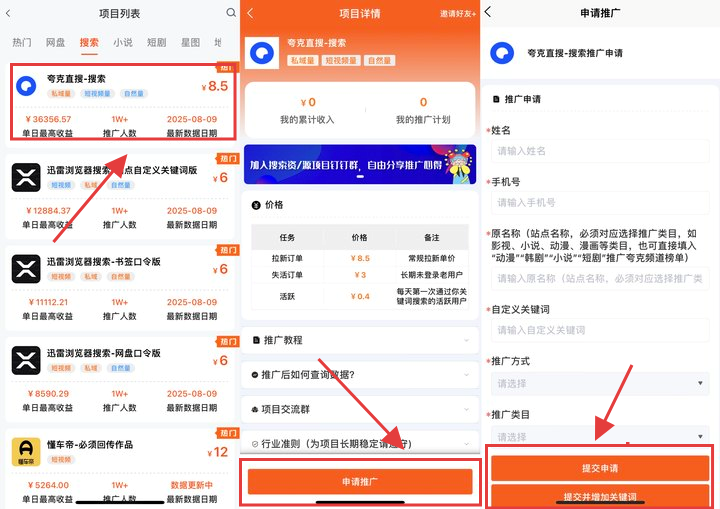Tap the back arrow on 项目详情 page
720x509 pixels.
250,13
